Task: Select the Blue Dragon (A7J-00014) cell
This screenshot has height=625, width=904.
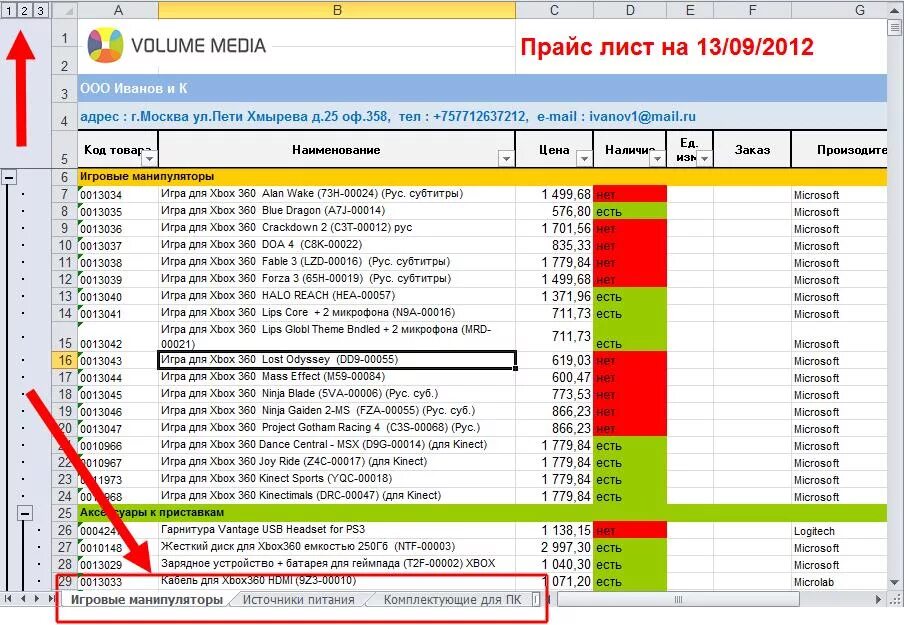Action: 337,211
